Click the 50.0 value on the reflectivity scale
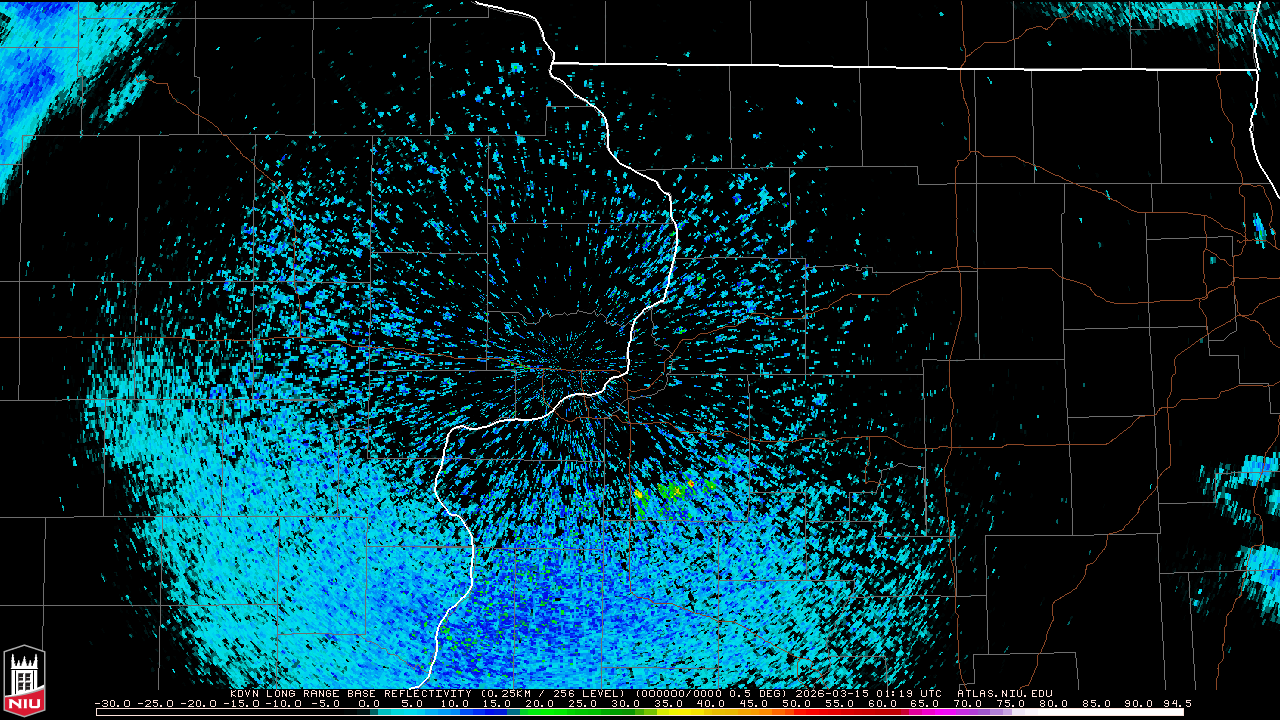 (x=796, y=704)
